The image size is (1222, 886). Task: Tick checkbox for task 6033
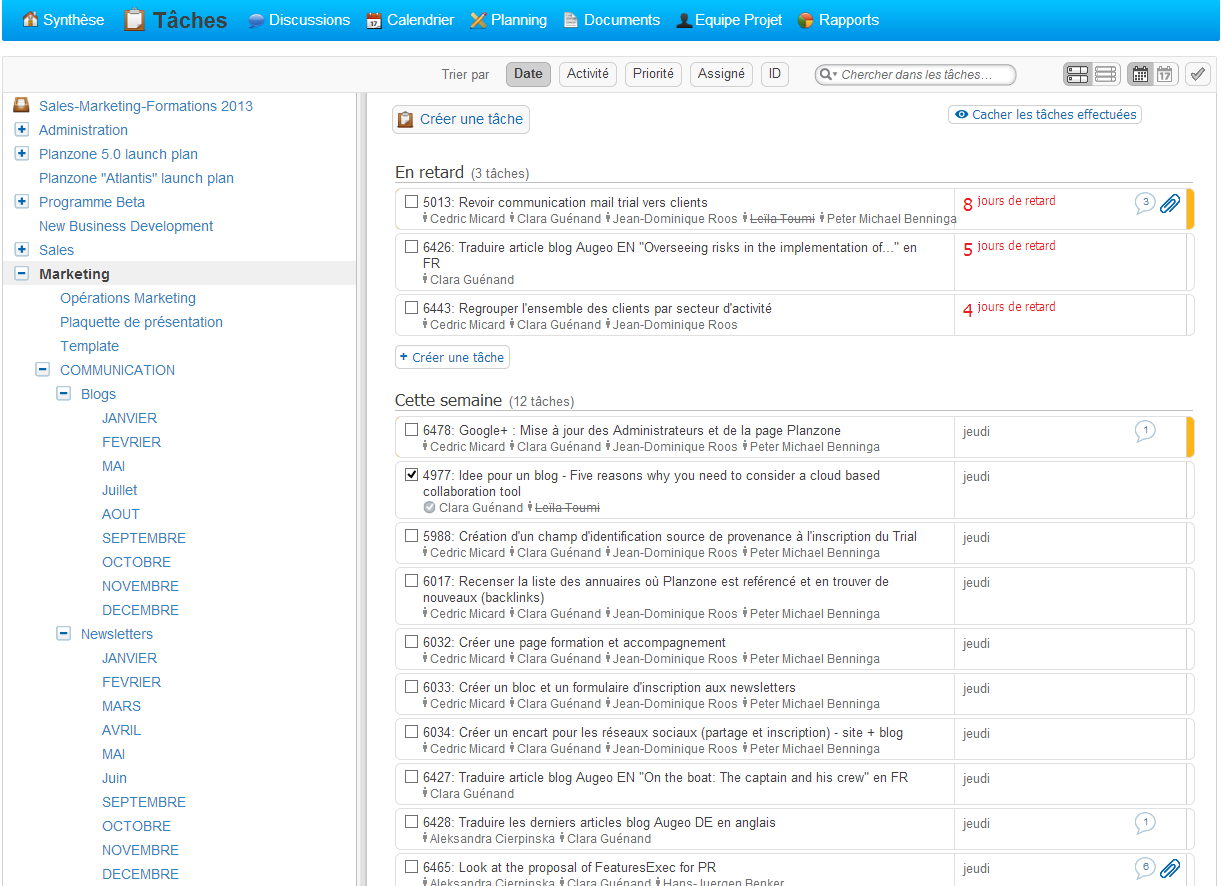pyautogui.click(x=411, y=686)
